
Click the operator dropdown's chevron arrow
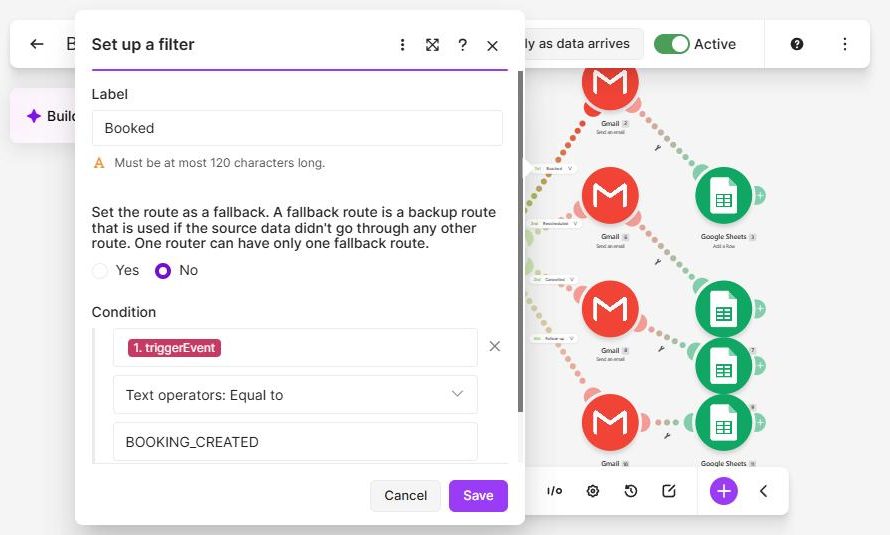pos(457,394)
